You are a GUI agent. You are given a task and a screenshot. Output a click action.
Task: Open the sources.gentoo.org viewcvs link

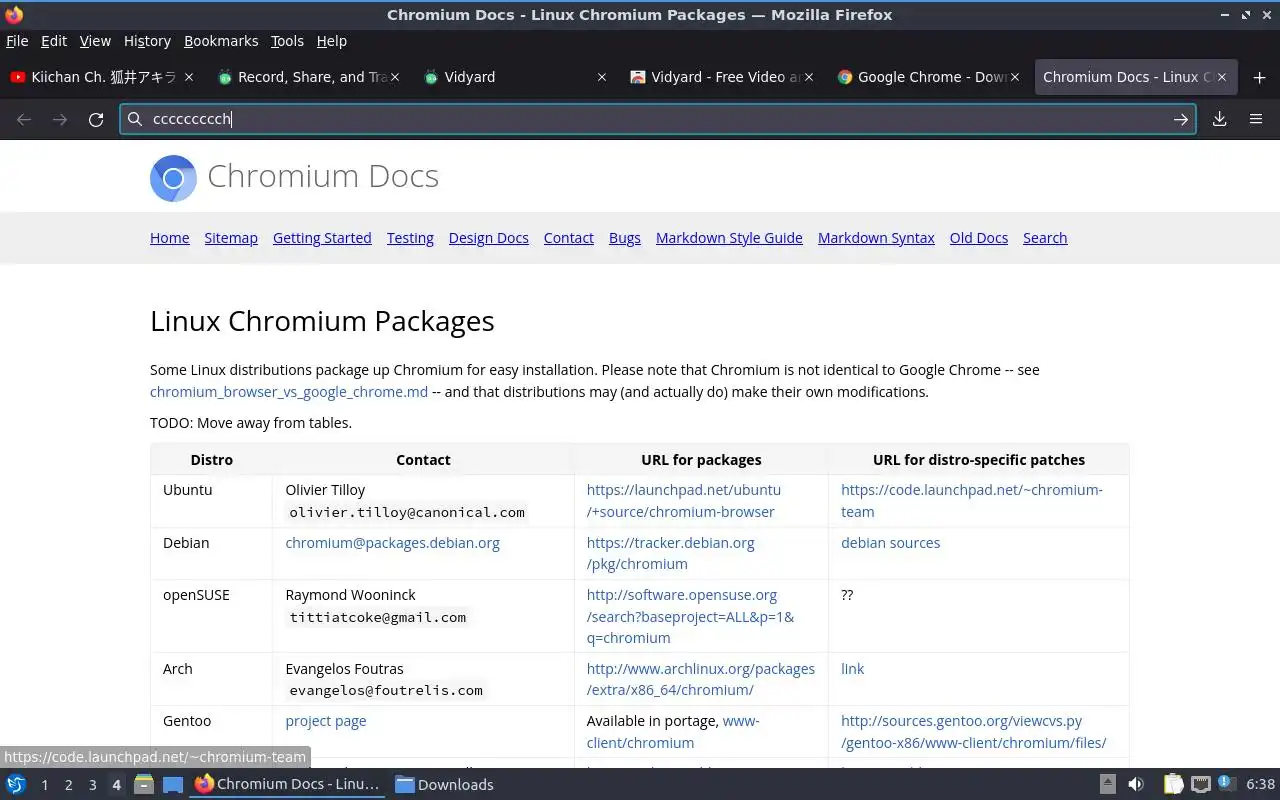pyautogui.click(x=973, y=732)
